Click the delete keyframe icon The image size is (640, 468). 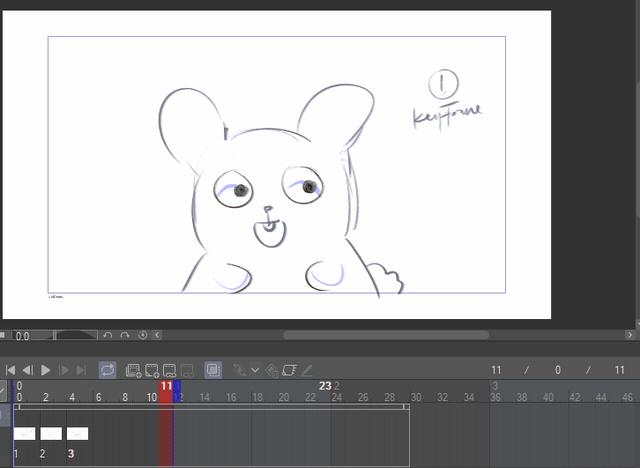(x=272, y=370)
